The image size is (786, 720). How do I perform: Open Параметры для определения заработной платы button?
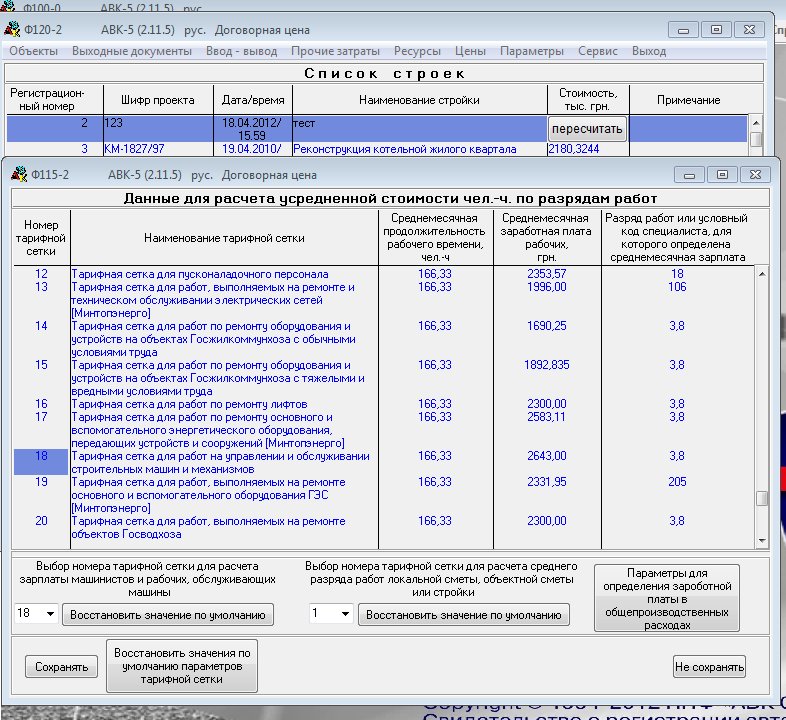667,597
